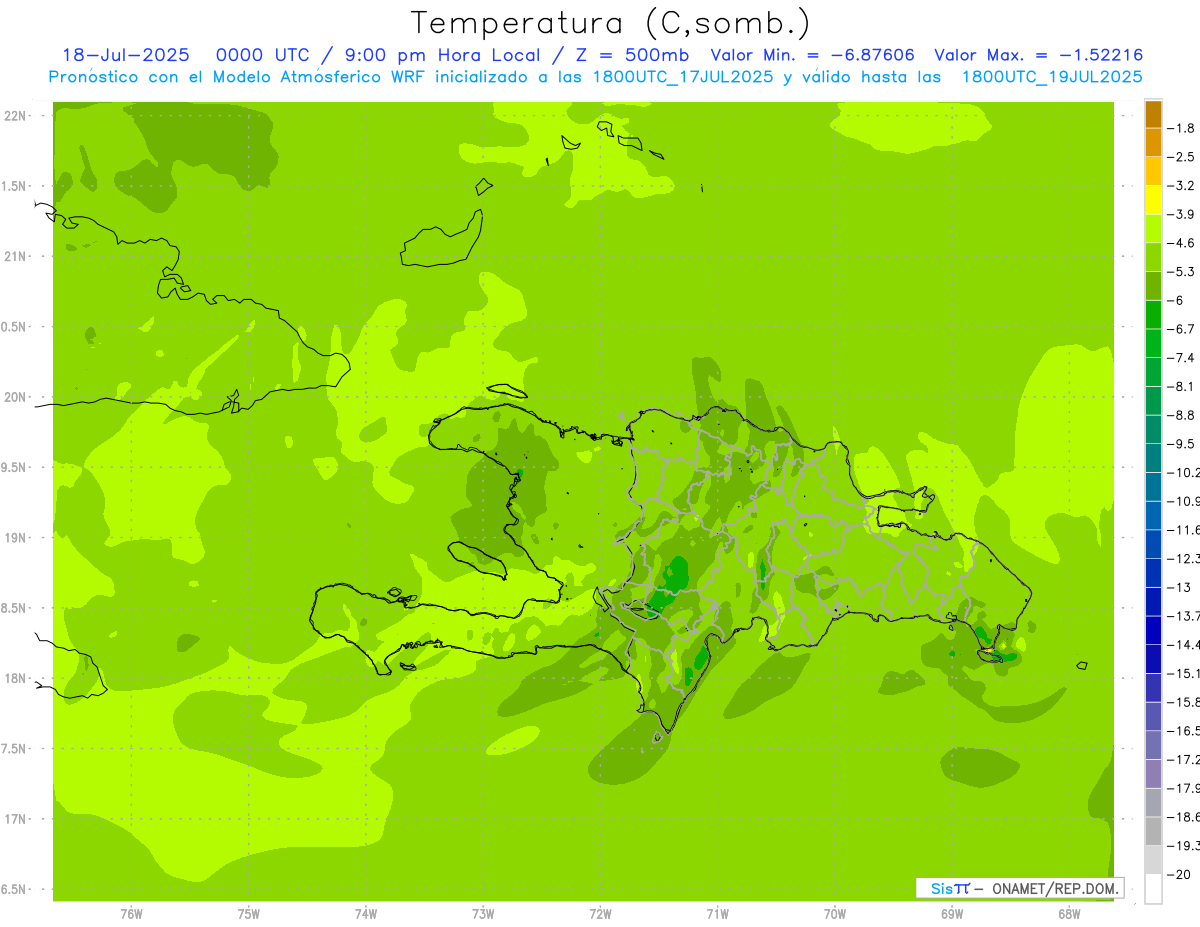Click the 'Temperatura (C,somb.)' map title
This screenshot has width=1200, height=927.
611,23
